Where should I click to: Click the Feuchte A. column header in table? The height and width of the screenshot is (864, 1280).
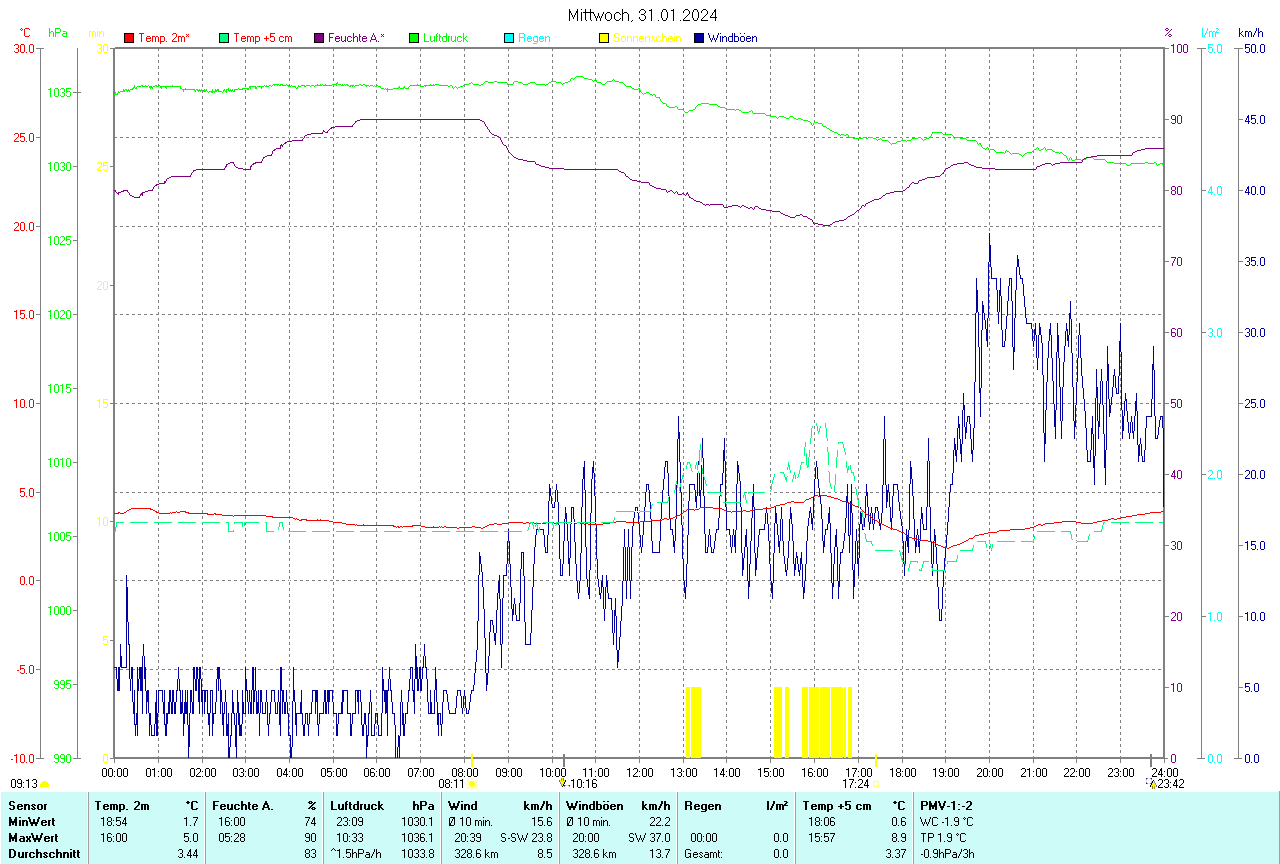243,805
